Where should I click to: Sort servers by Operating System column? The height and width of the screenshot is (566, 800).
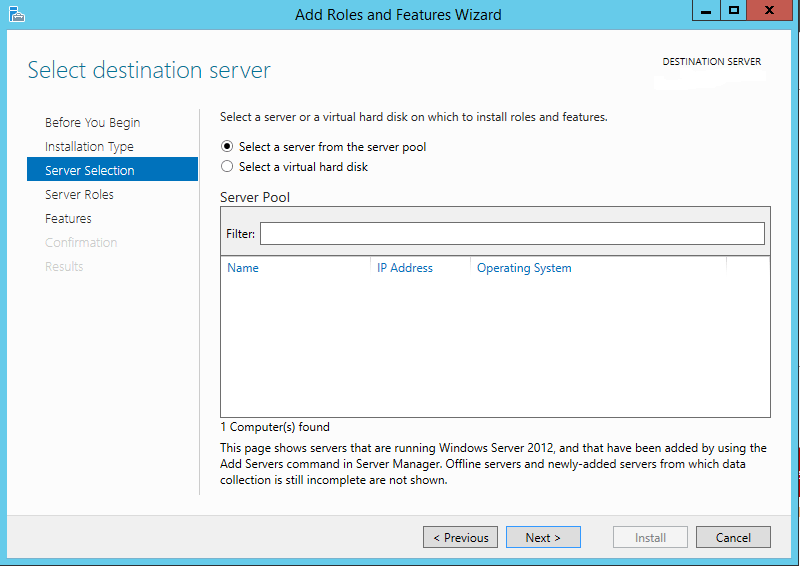(x=524, y=268)
